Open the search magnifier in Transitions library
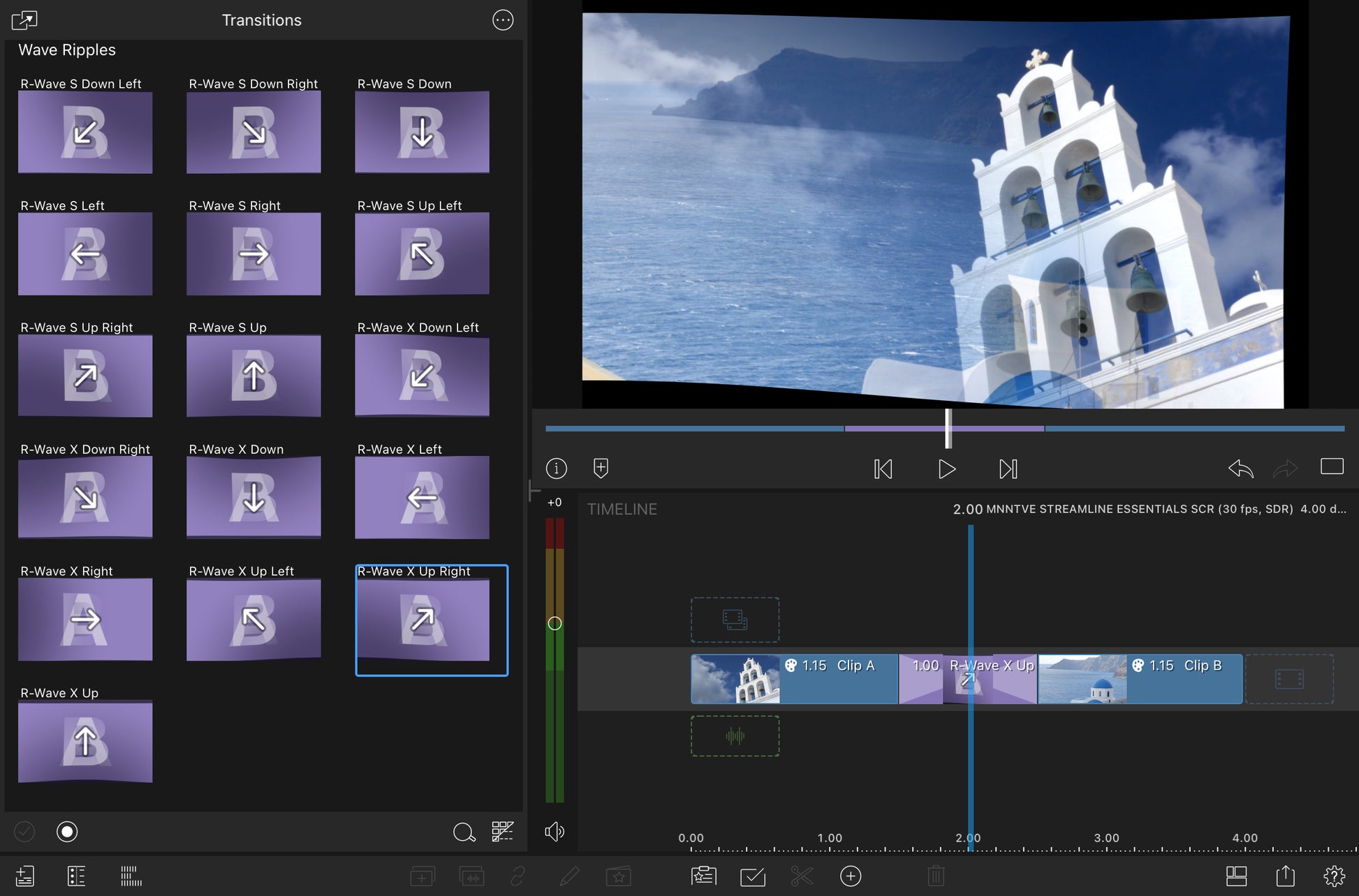The image size is (1359, 896). coord(464,832)
